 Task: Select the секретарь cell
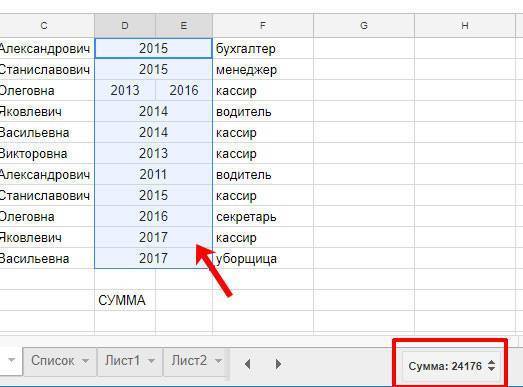pyautogui.click(x=263, y=217)
